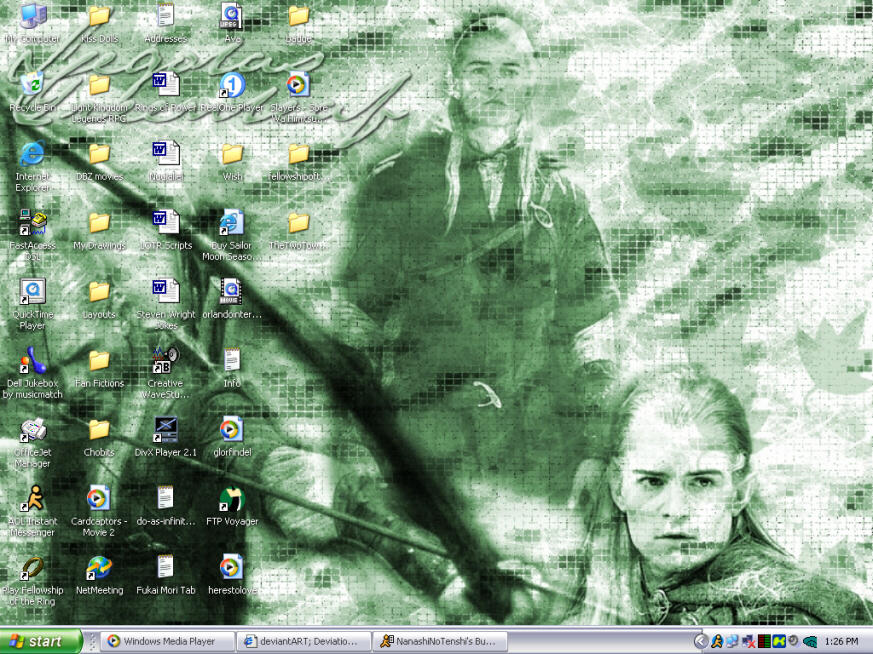Switch to the deviantART taskbar button

[x=303, y=641]
